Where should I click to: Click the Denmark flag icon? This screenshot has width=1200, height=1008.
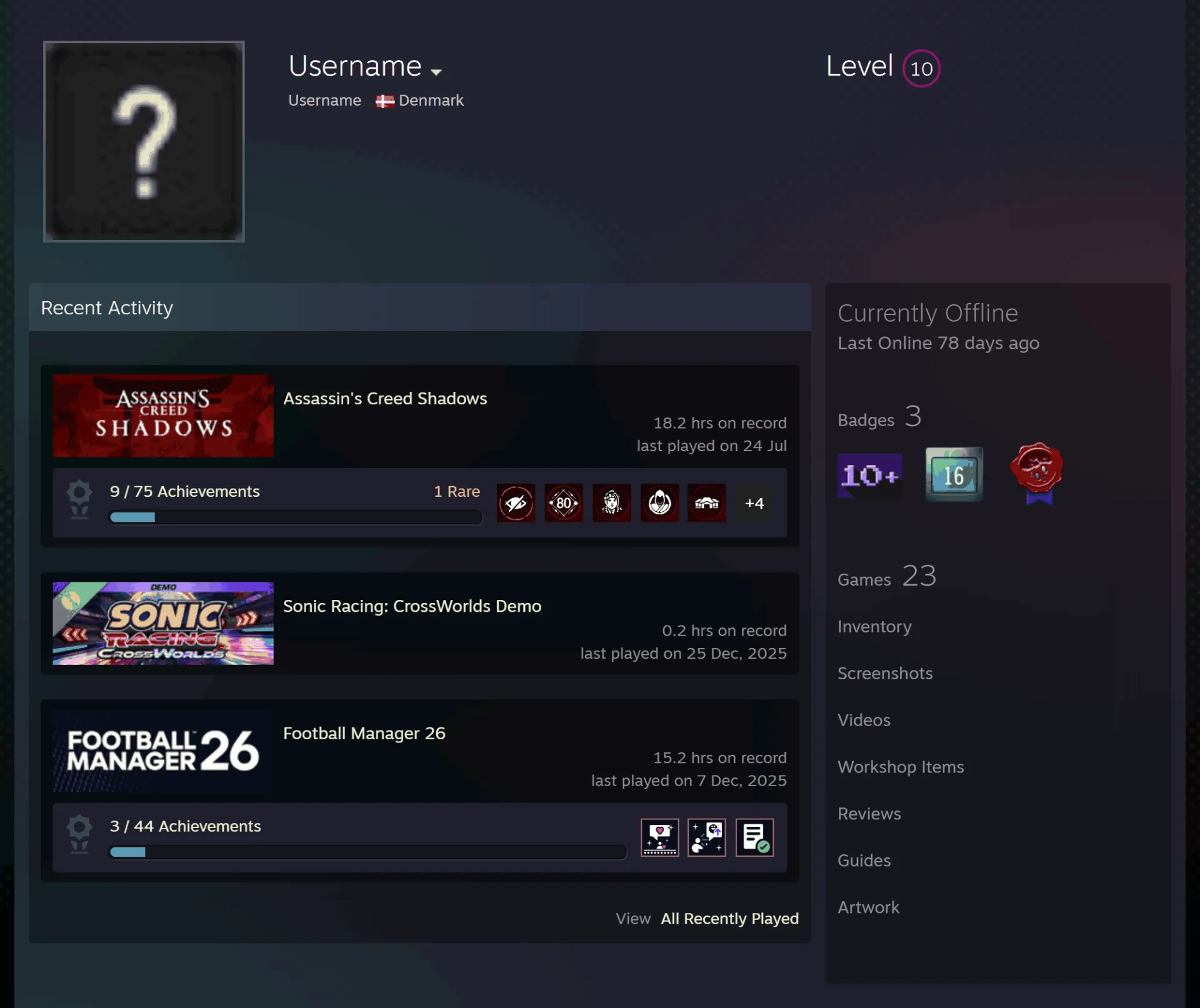(385, 101)
